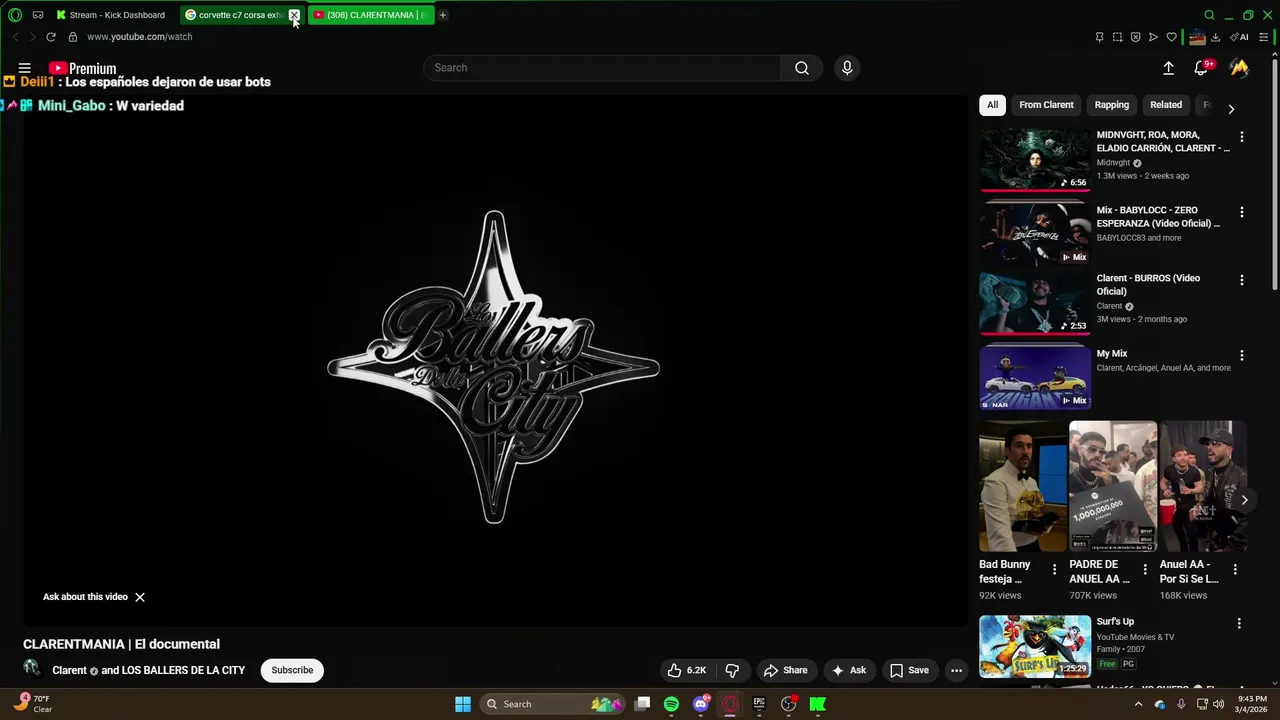Screen dimensions: 1280x720
Task: Open the Clarent - BURROS video thumbnail
Action: point(1034,304)
